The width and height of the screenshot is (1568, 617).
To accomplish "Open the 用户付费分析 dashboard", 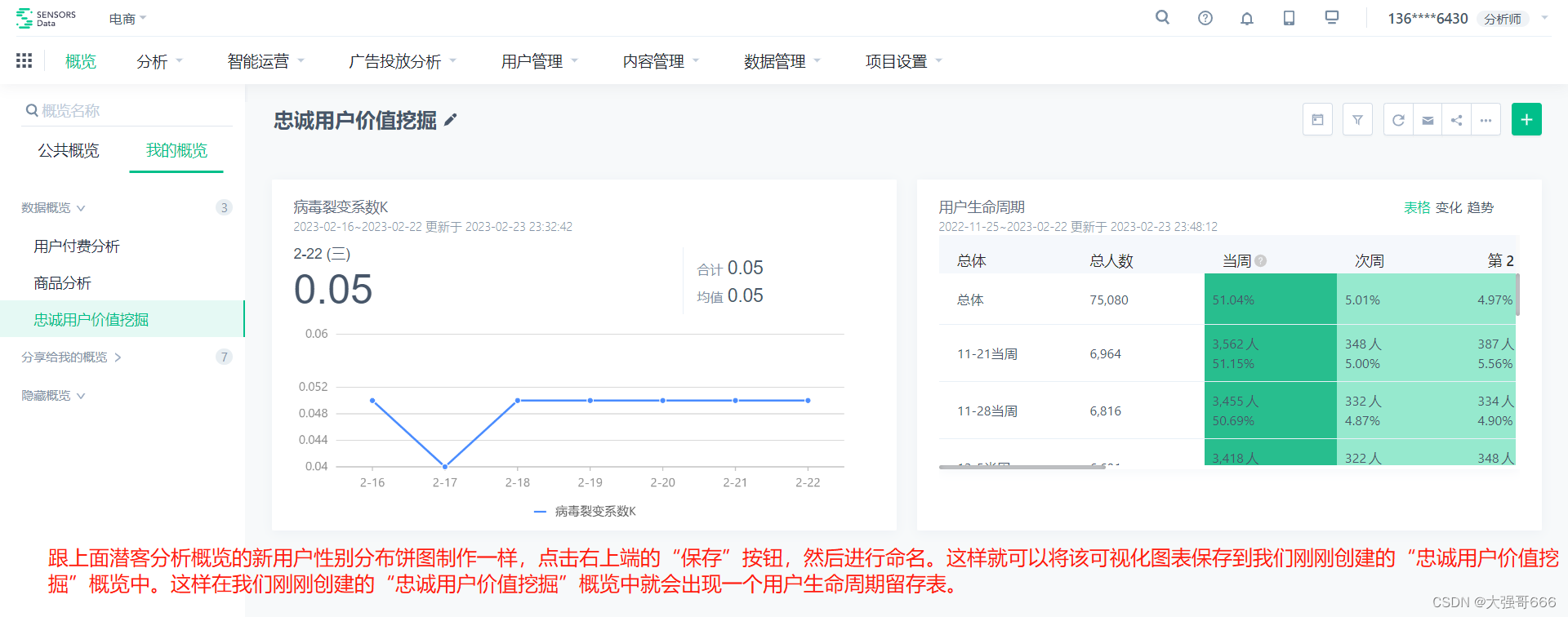I will pyautogui.click(x=77, y=246).
